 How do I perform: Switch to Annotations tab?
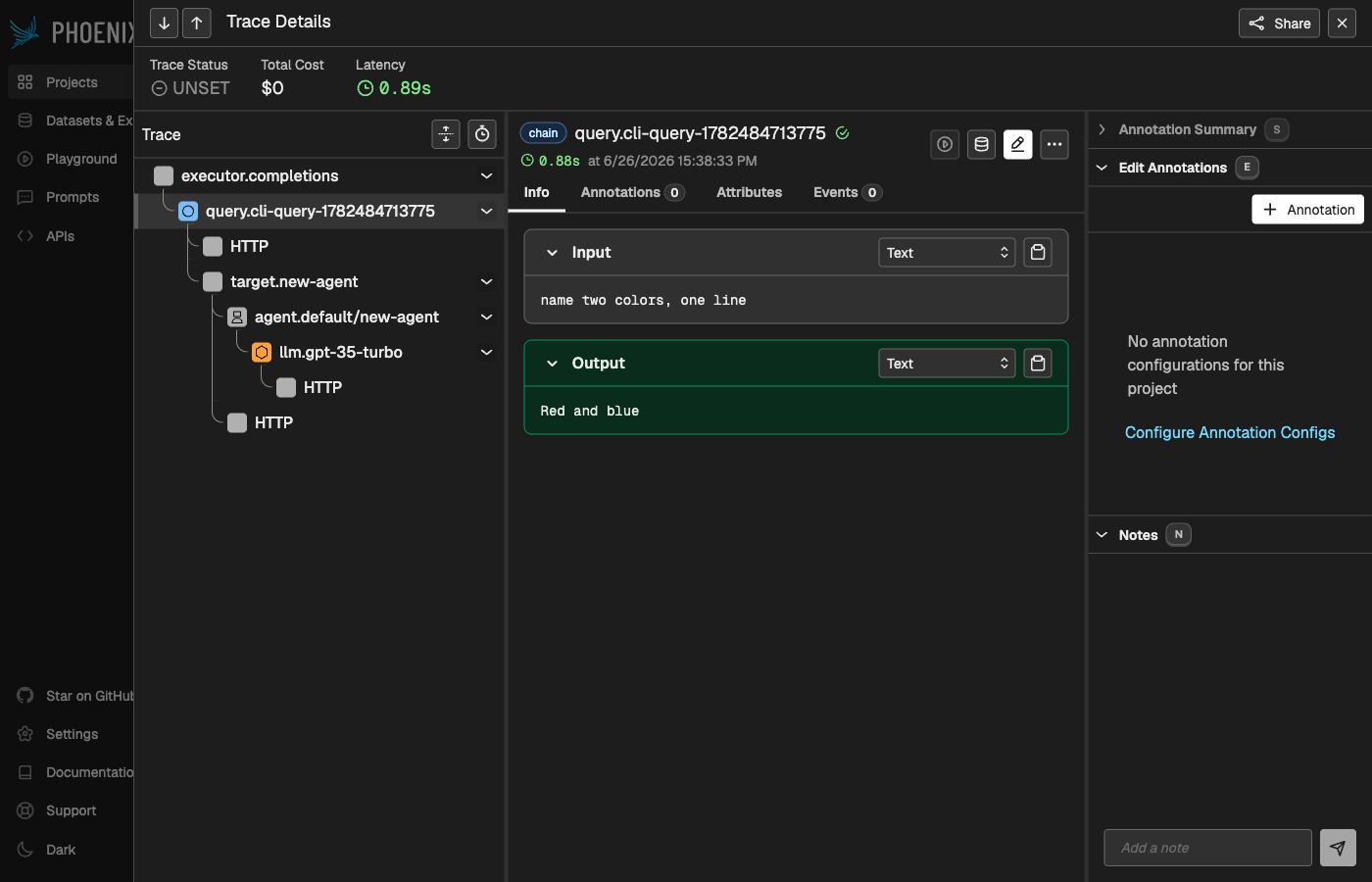(632, 192)
